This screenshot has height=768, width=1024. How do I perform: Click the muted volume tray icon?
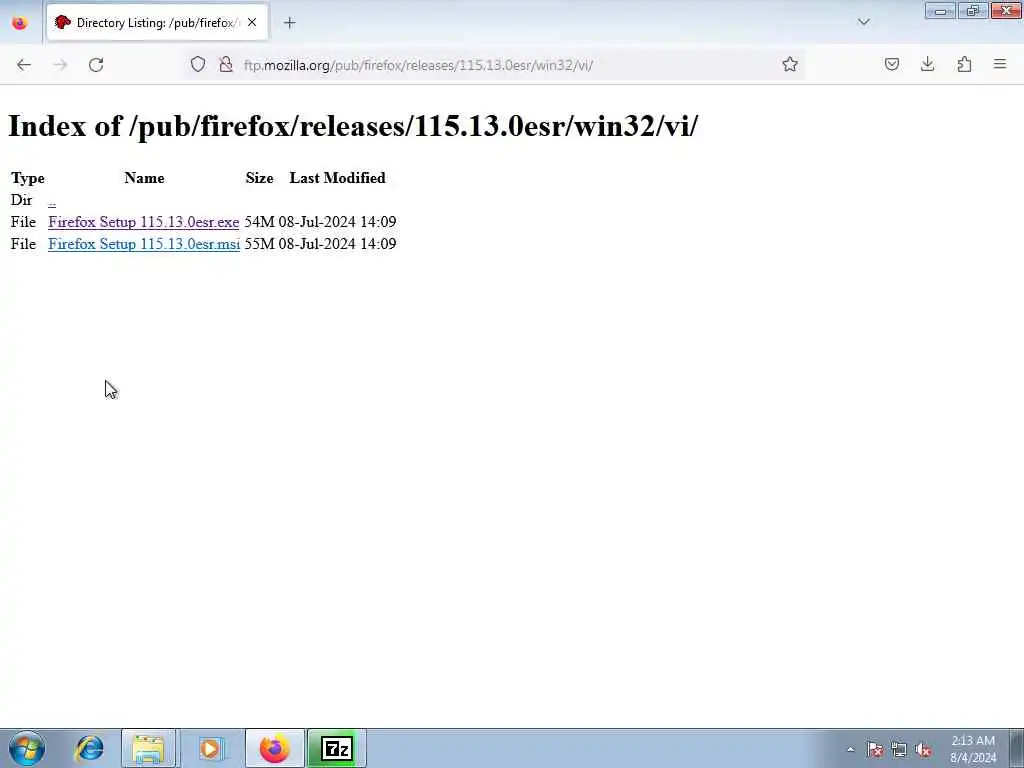[x=923, y=749]
